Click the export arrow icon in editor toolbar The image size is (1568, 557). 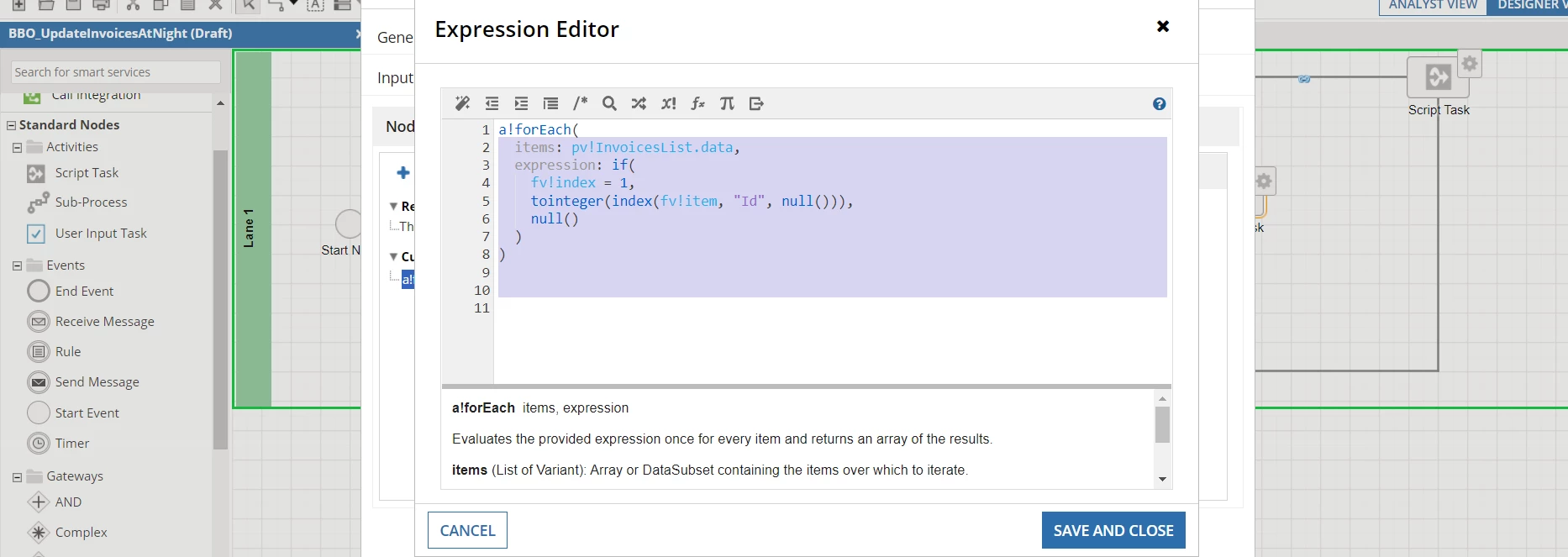pos(756,103)
